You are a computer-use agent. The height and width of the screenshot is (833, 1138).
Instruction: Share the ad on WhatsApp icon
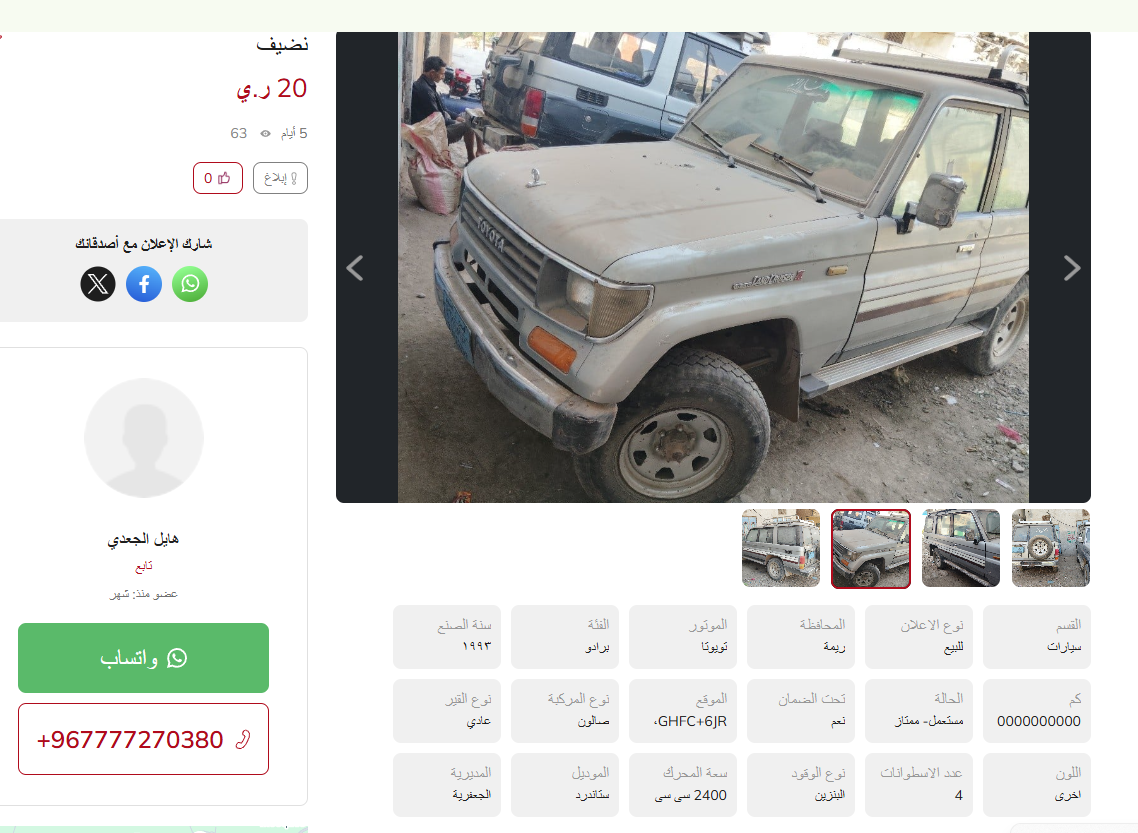(190, 284)
